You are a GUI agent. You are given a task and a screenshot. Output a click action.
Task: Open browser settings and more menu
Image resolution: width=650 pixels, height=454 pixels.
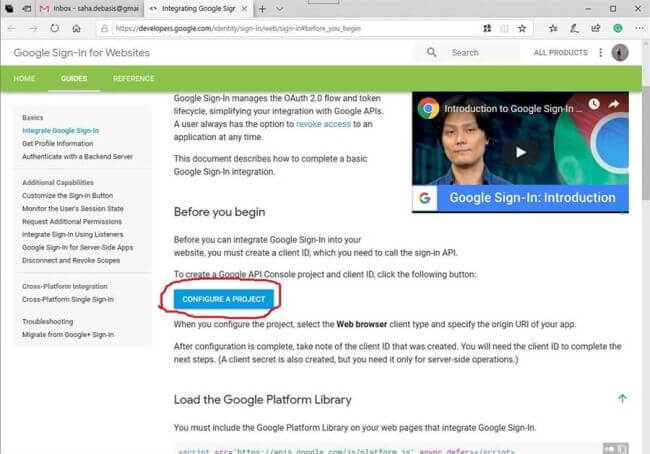(639, 28)
